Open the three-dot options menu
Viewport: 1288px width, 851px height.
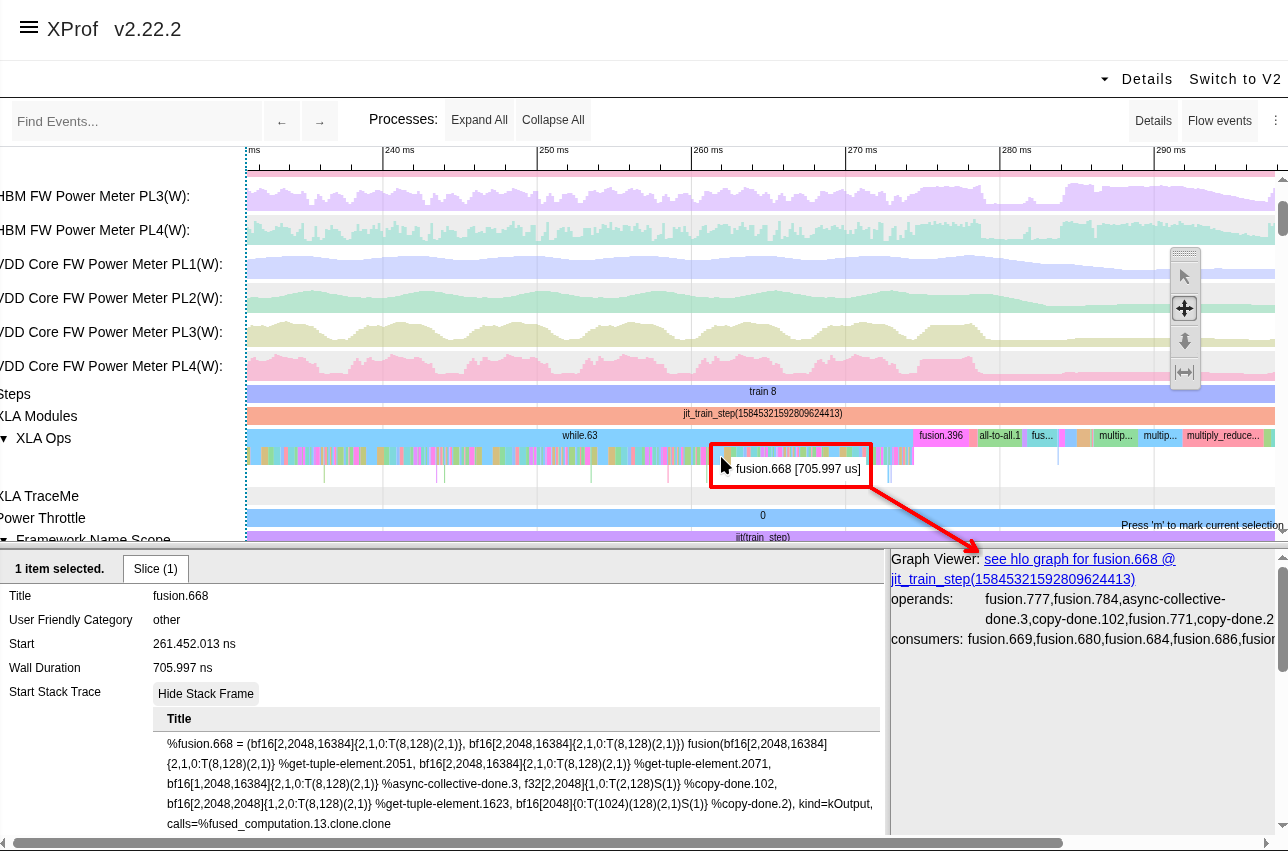click(x=1276, y=120)
